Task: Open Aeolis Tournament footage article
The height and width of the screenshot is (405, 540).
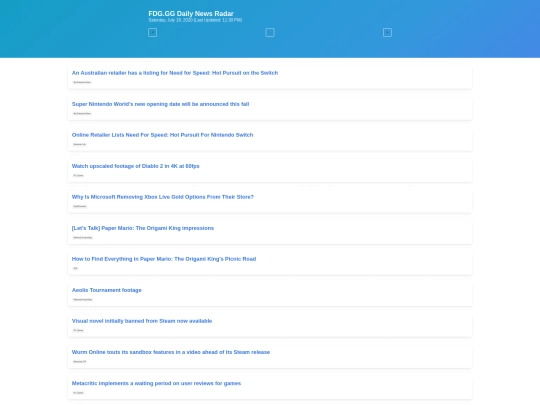Action: tap(107, 290)
